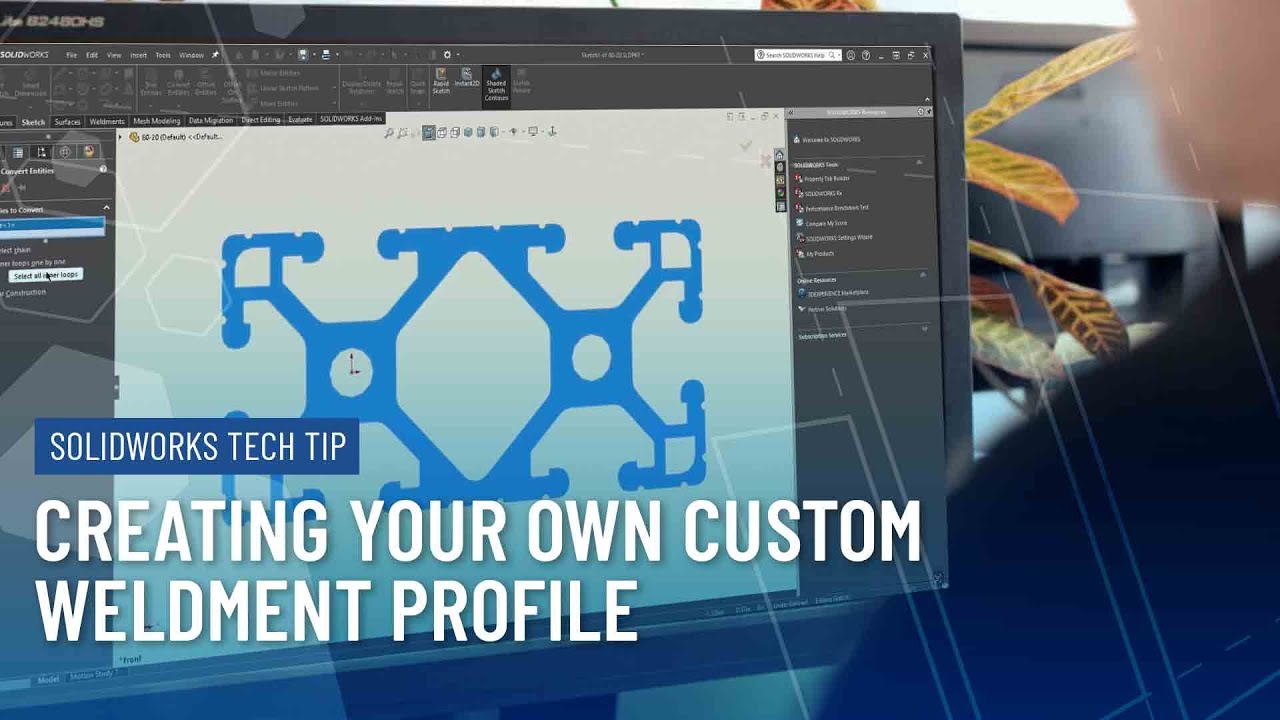Collapse the SOLIDWORKS Tools section
Screen dimensions: 1280x720
tap(919, 162)
